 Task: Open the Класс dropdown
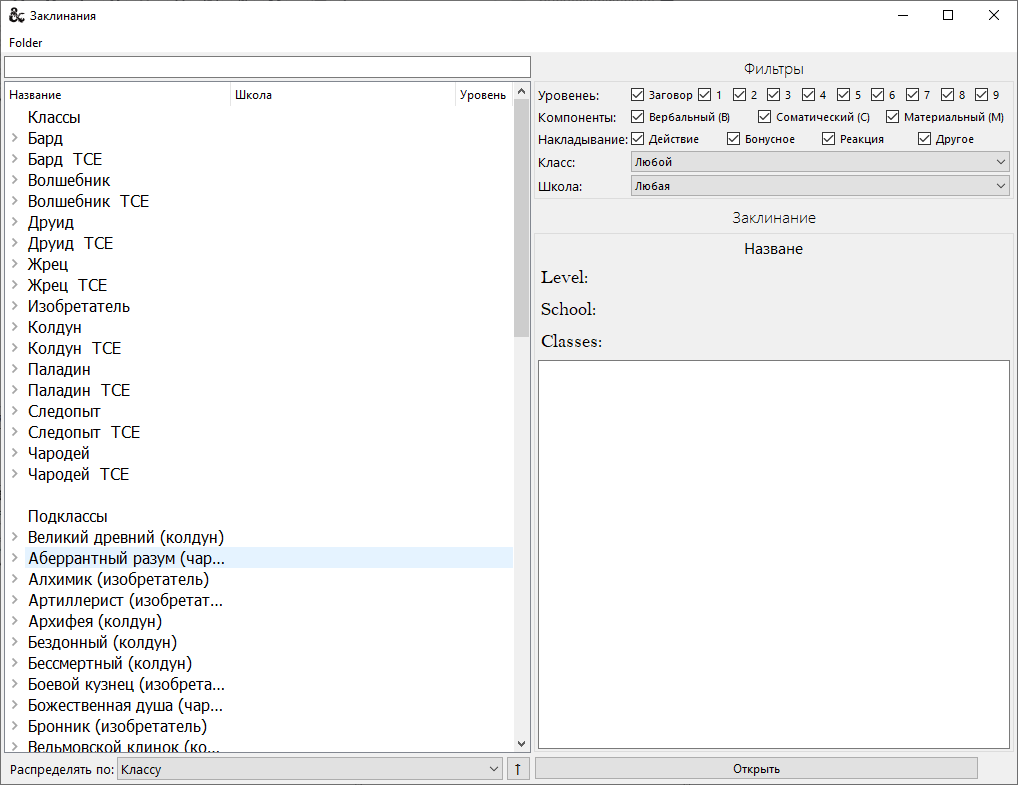tap(819, 162)
